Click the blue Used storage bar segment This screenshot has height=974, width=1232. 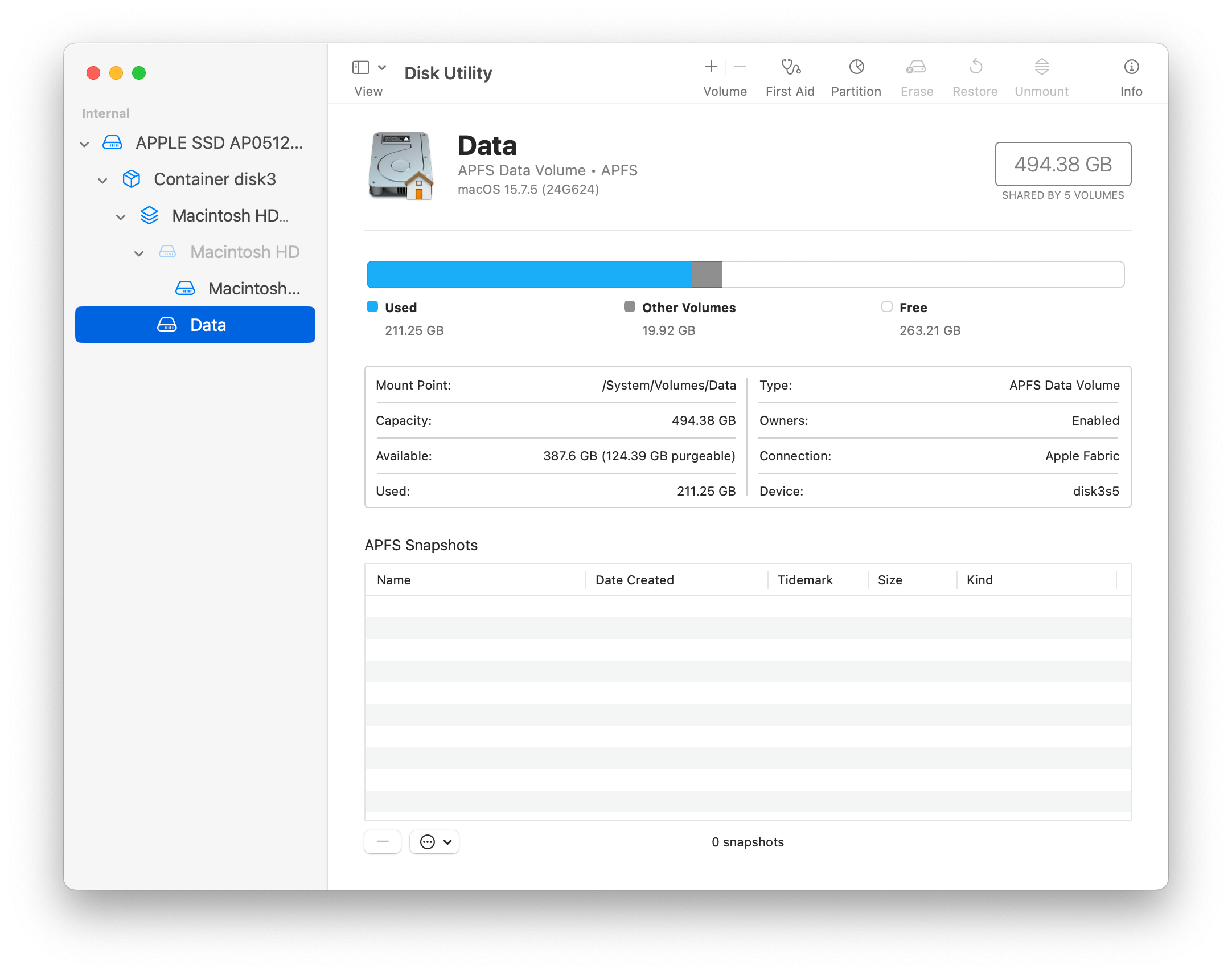(x=529, y=275)
